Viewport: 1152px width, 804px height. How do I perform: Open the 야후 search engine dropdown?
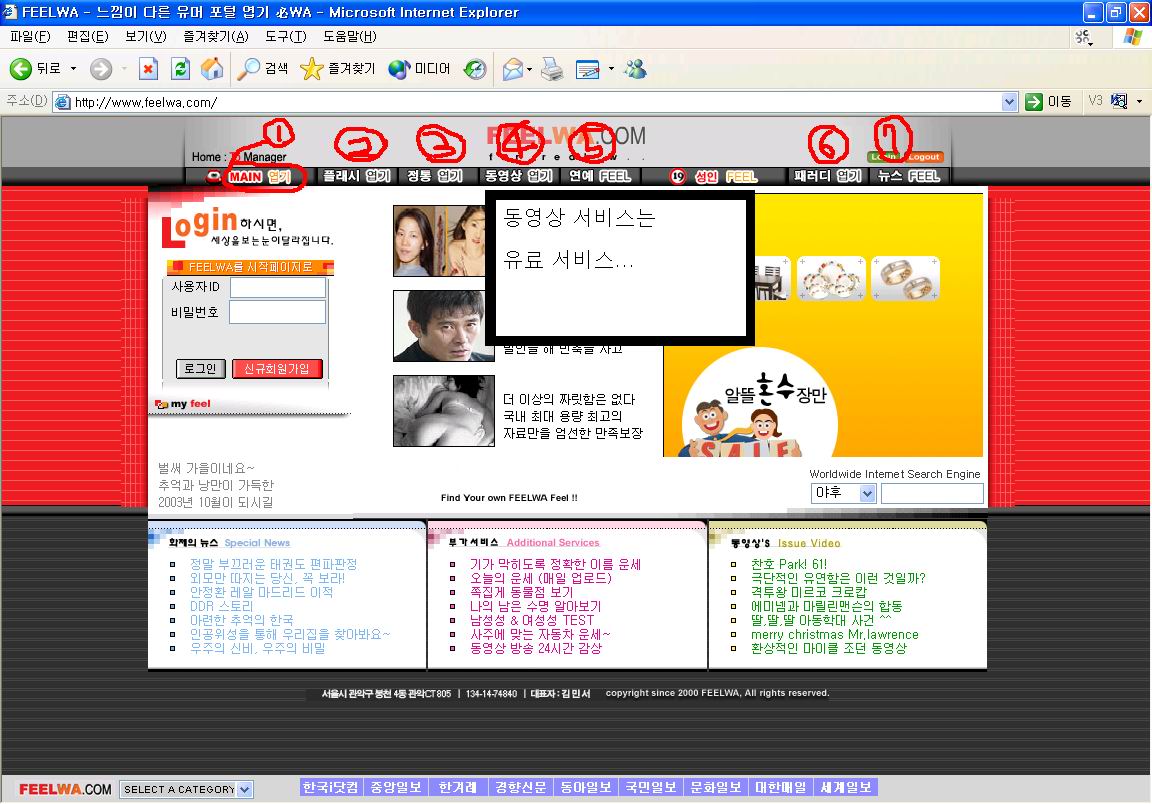point(867,493)
